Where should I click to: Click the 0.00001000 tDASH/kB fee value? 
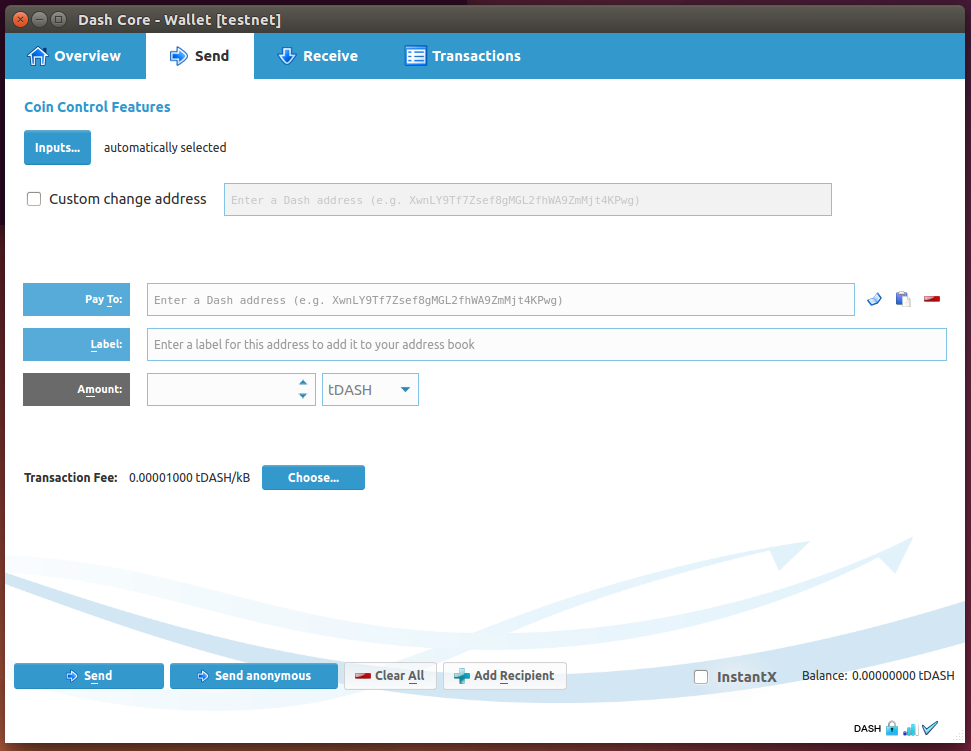coord(189,477)
